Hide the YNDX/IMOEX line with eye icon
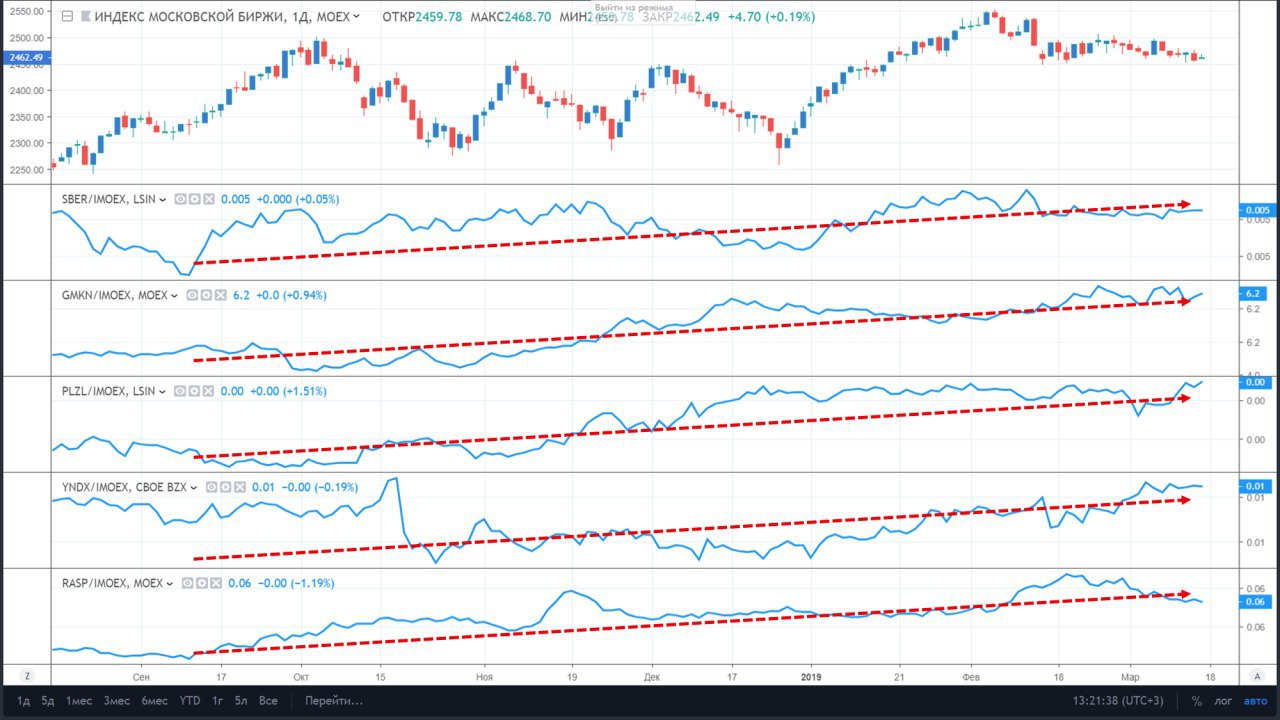Screen dimensions: 1280x720 pyautogui.click(x=211, y=487)
